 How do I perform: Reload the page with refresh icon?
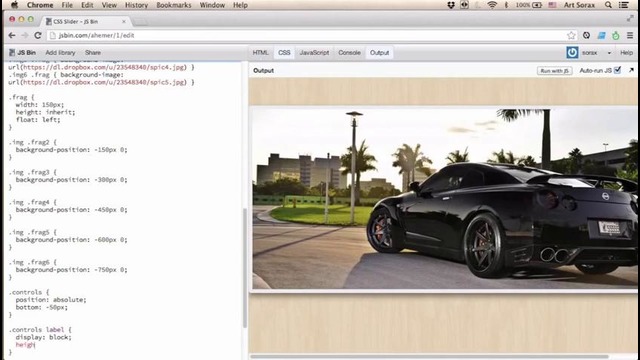(38, 36)
